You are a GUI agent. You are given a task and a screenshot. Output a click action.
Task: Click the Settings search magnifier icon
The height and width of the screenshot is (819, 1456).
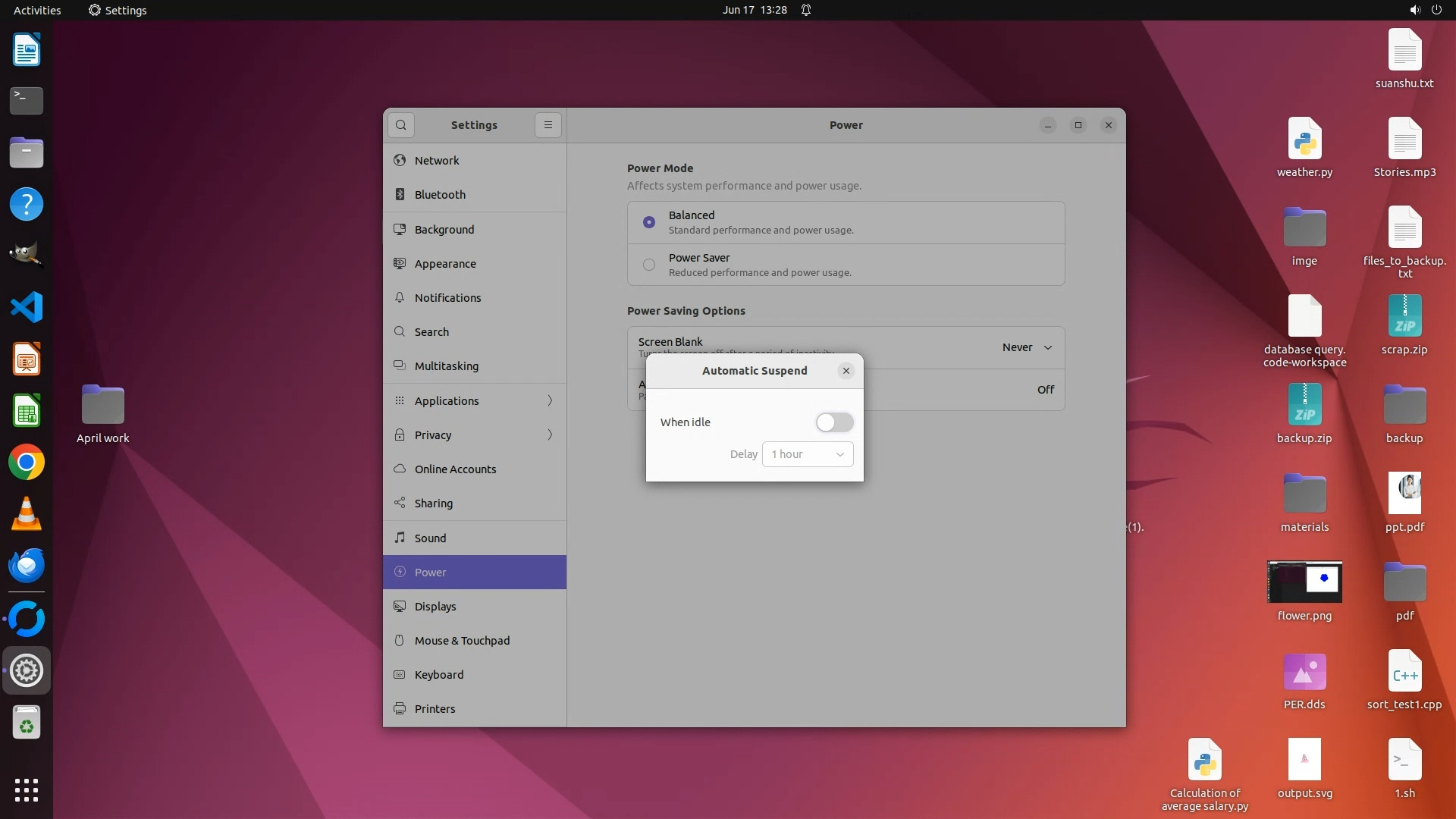pos(401,125)
